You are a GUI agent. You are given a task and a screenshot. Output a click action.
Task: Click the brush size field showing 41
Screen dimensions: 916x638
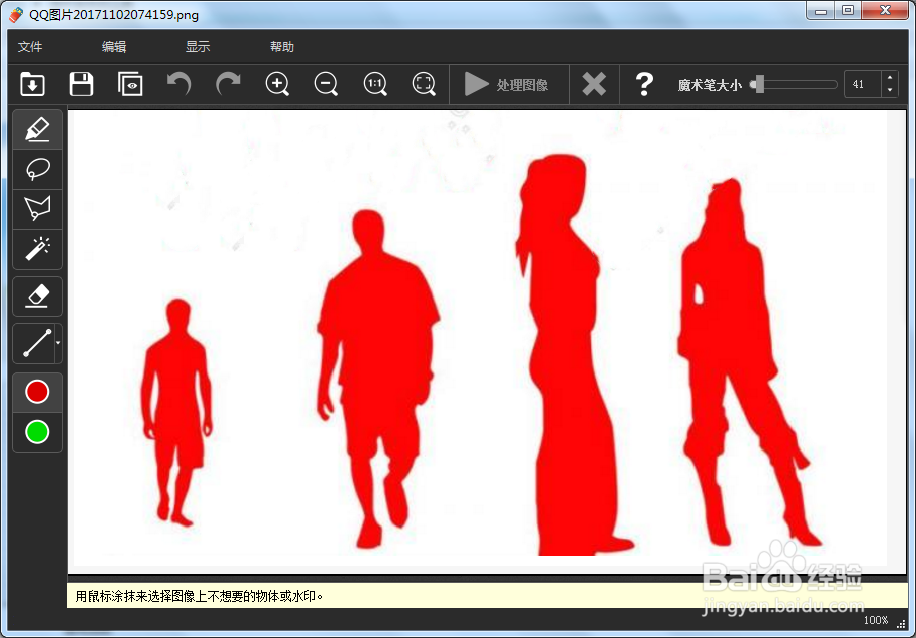(x=862, y=85)
